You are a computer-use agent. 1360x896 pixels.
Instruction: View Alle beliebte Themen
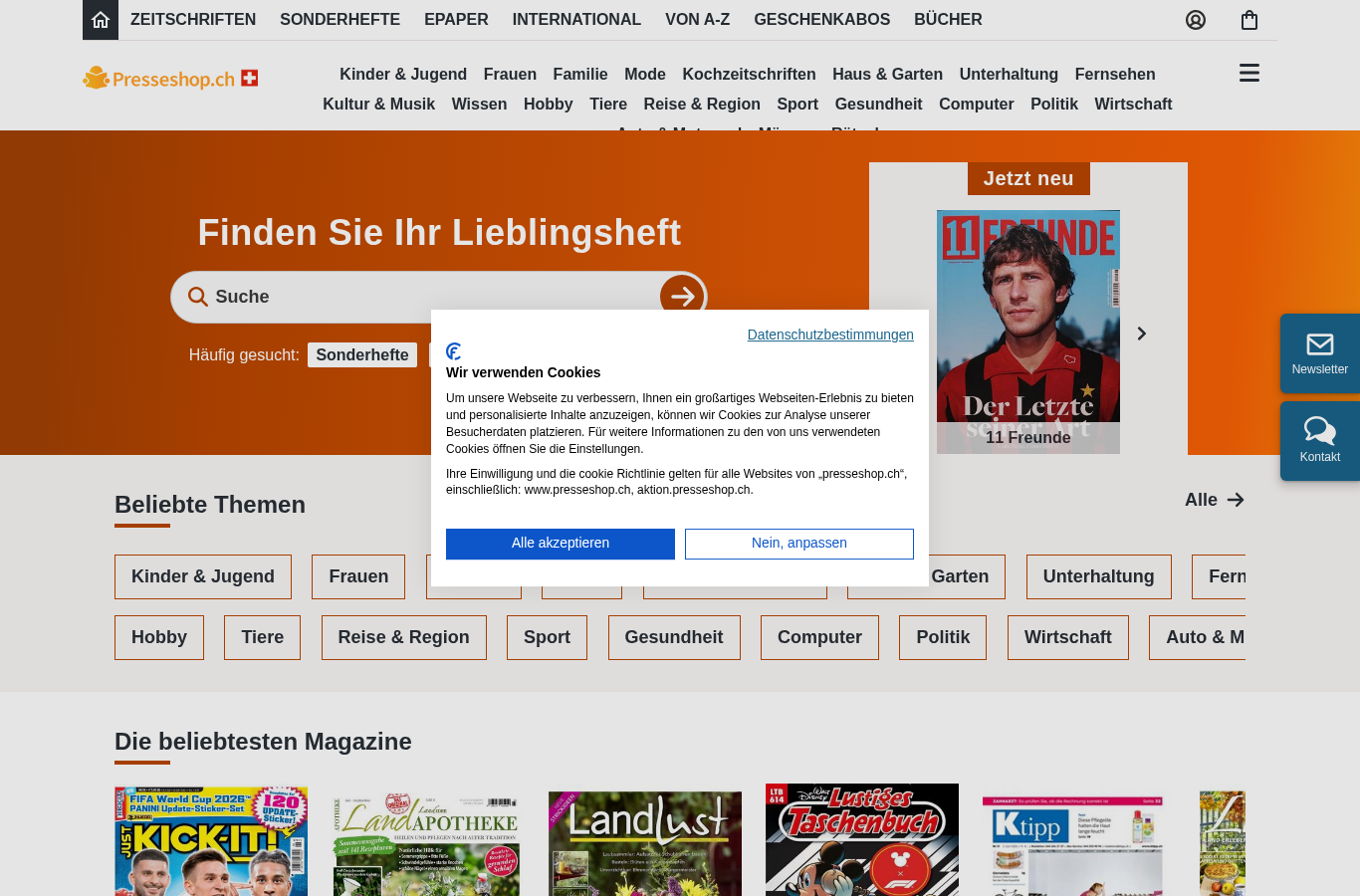[1215, 500]
